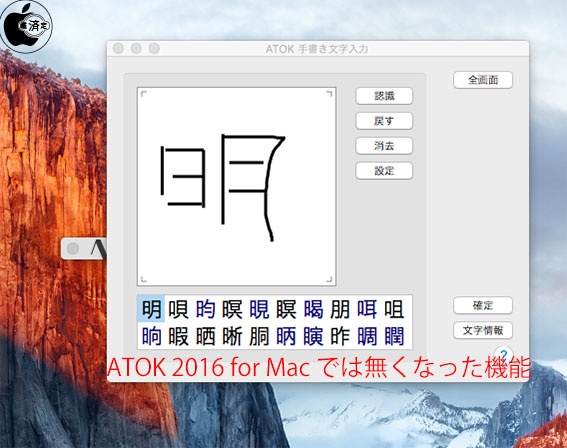567x448 pixels.
Task: Choose candidate kanji 唄
Action: click(x=178, y=310)
